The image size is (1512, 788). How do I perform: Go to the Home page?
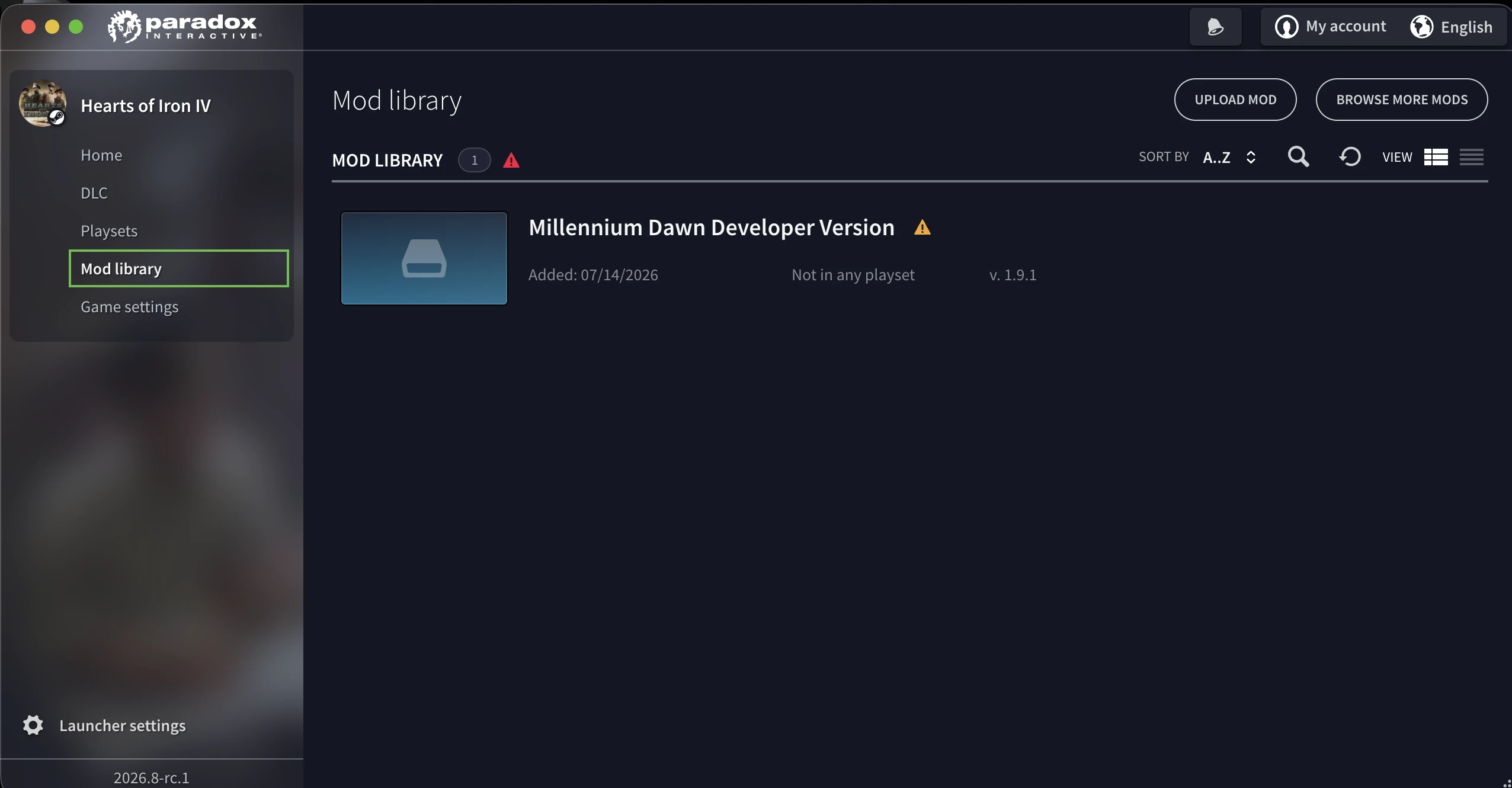pyautogui.click(x=101, y=155)
